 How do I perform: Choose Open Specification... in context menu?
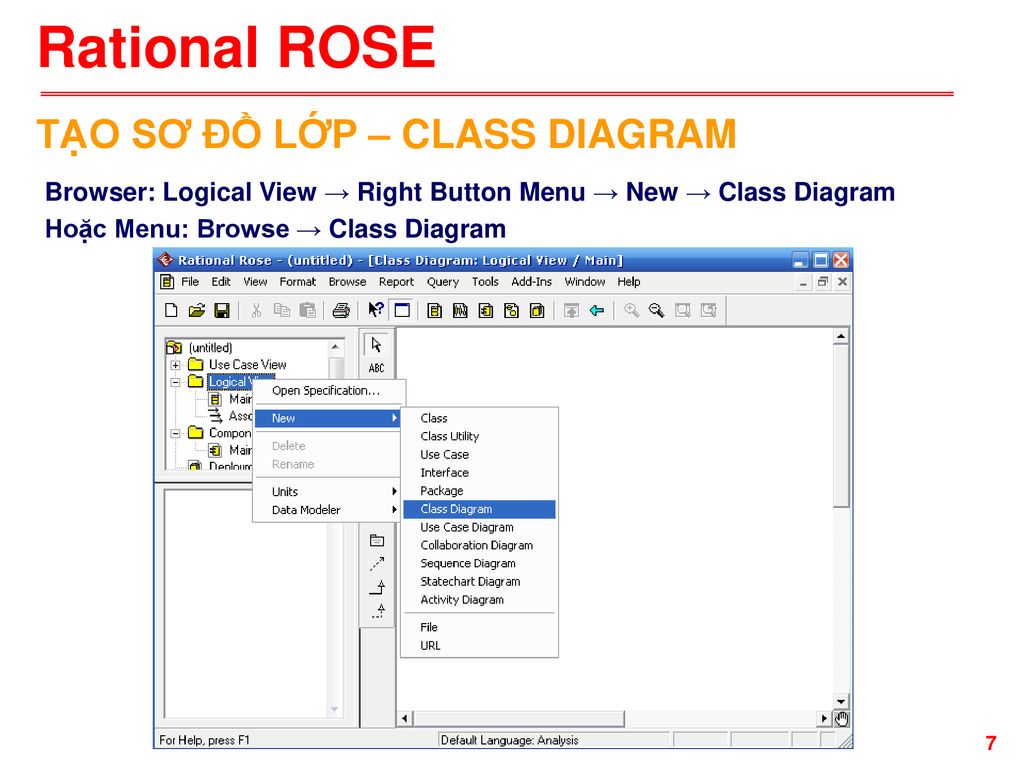[x=327, y=391]
